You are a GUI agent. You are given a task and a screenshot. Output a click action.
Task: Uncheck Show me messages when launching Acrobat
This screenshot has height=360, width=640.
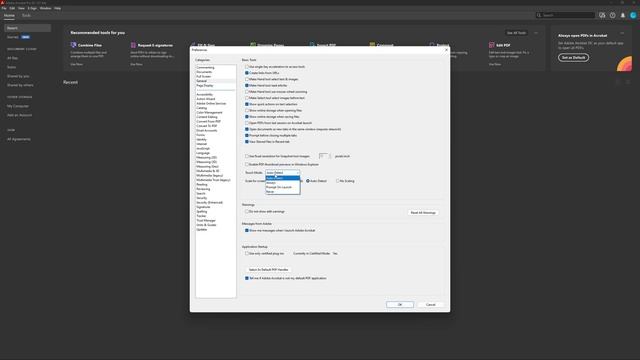tap(247, 230)
